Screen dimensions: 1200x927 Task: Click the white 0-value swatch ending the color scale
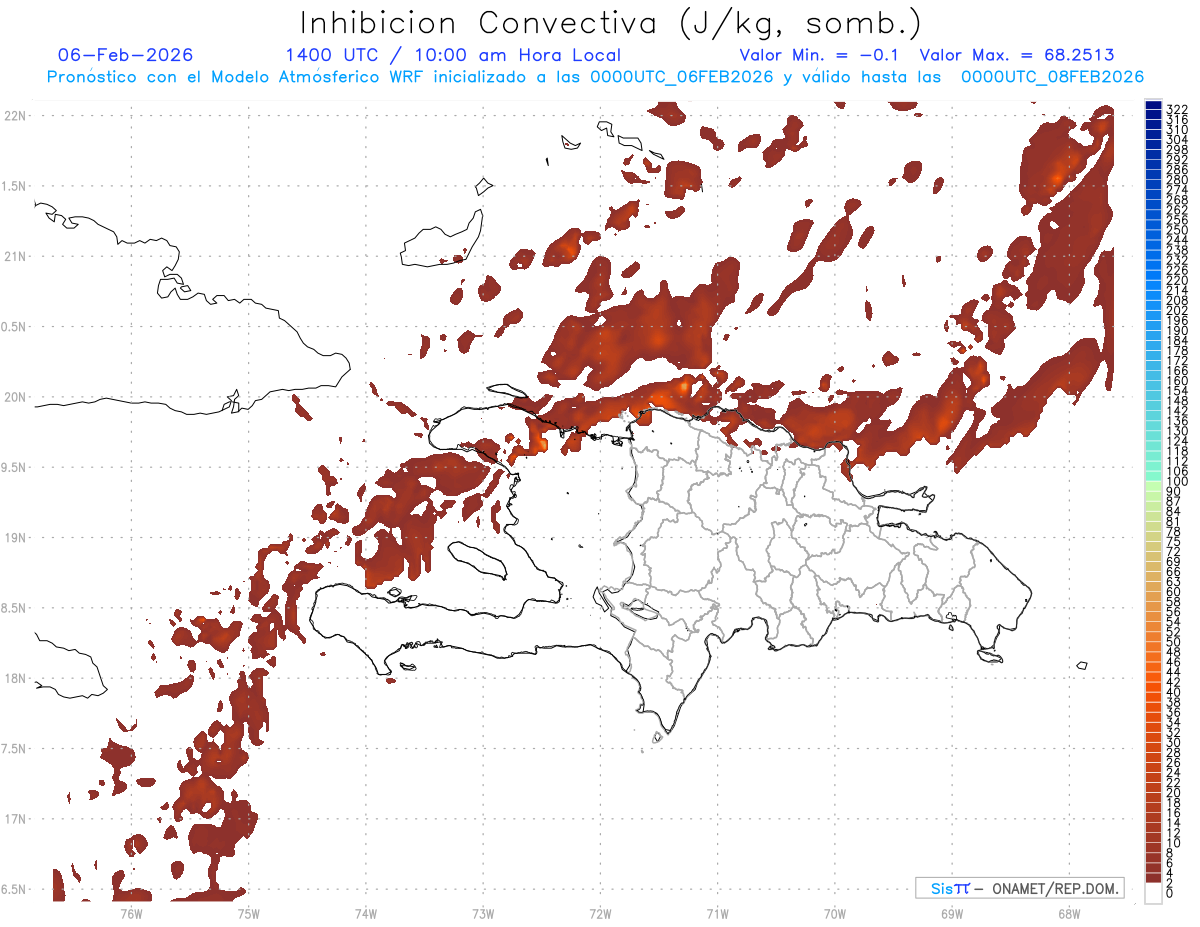[x=1153, y=894]
